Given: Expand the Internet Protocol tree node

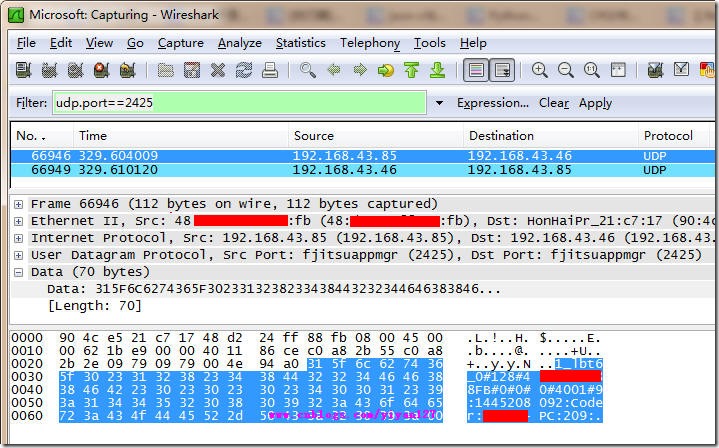Looking at the screenshot, I should click(x=18, y=238).
